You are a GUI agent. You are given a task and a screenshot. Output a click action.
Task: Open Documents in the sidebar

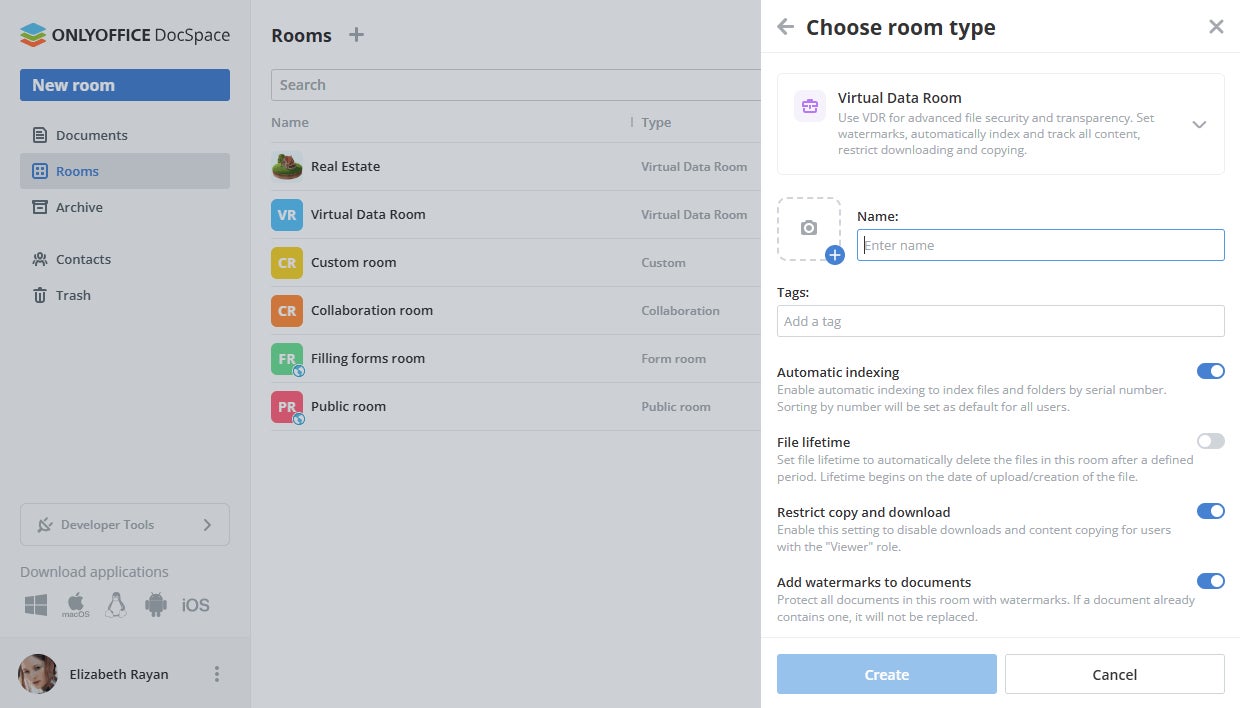(91, 135)
